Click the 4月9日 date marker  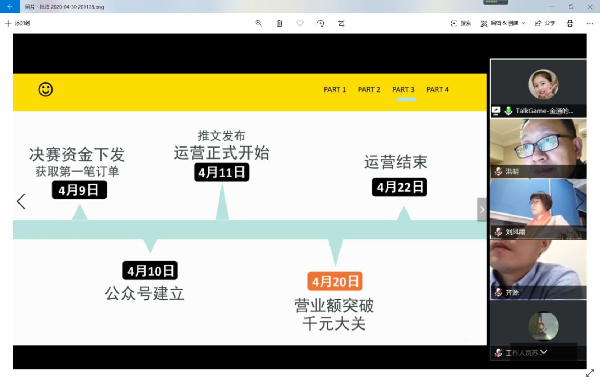point(79,190)
